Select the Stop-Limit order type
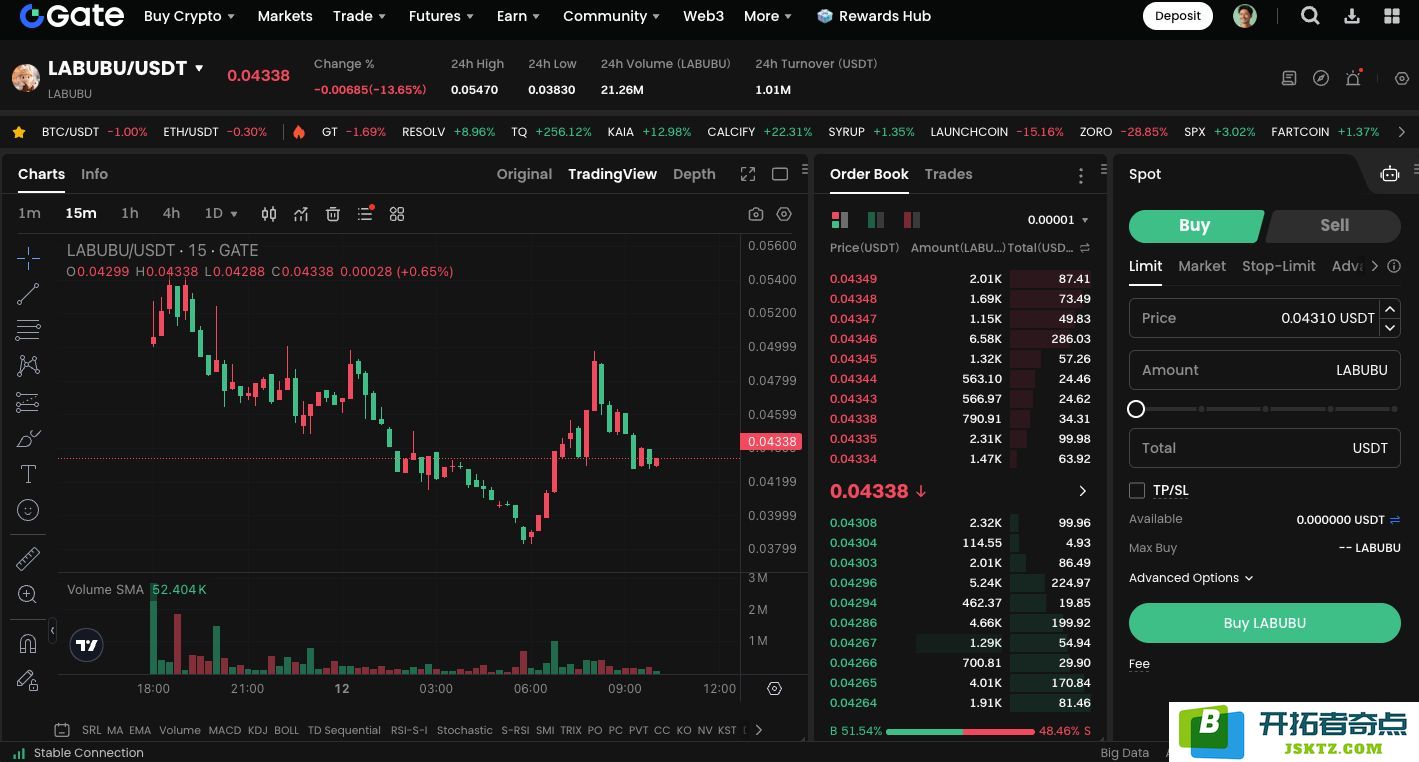The width and height of the screenshot is (1419, 762). (1279, 266)
